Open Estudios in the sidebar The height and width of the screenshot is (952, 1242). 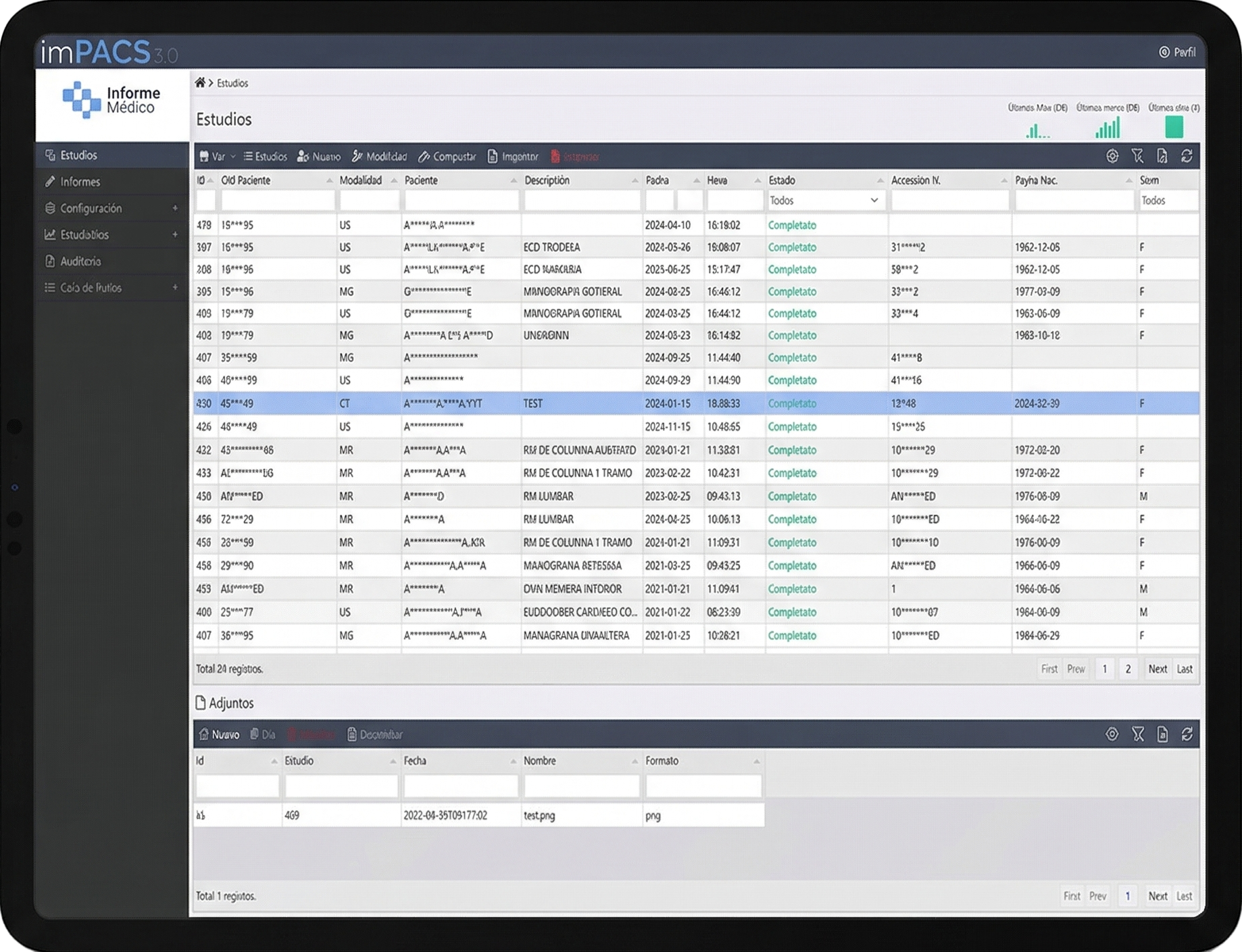[x=112, y=155]
